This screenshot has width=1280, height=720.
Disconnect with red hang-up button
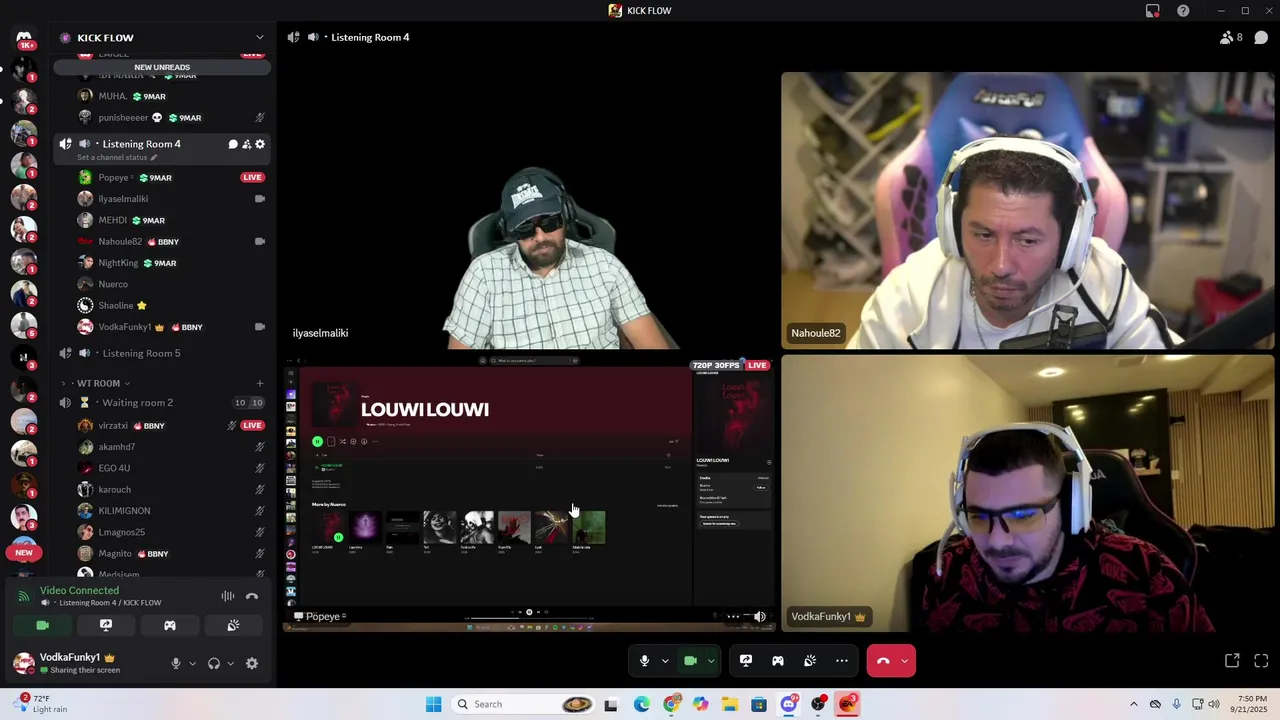pos(882,660)
